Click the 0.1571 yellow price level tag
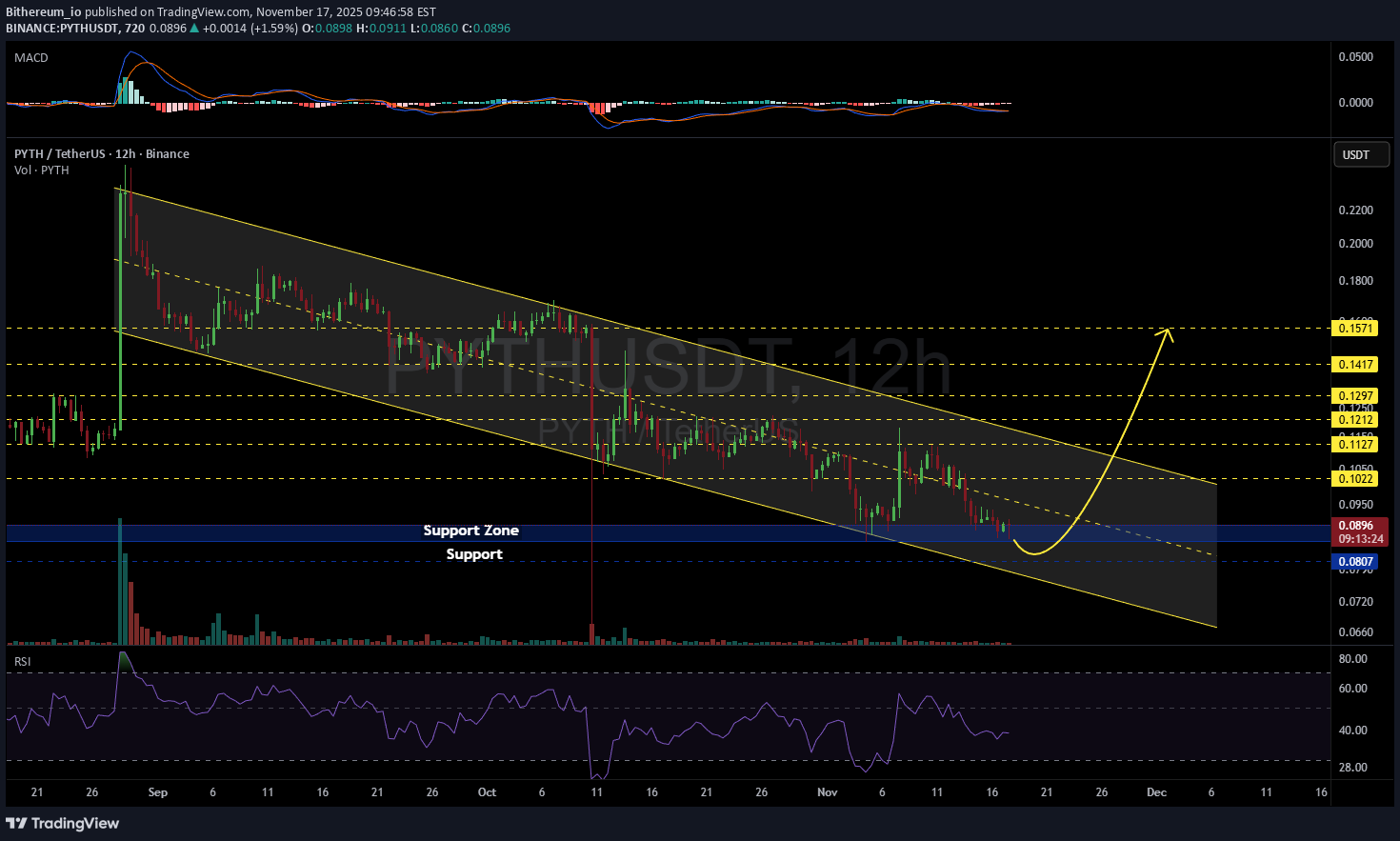Viewport: 1400px width, 841px height. [x=1355, y=329]
